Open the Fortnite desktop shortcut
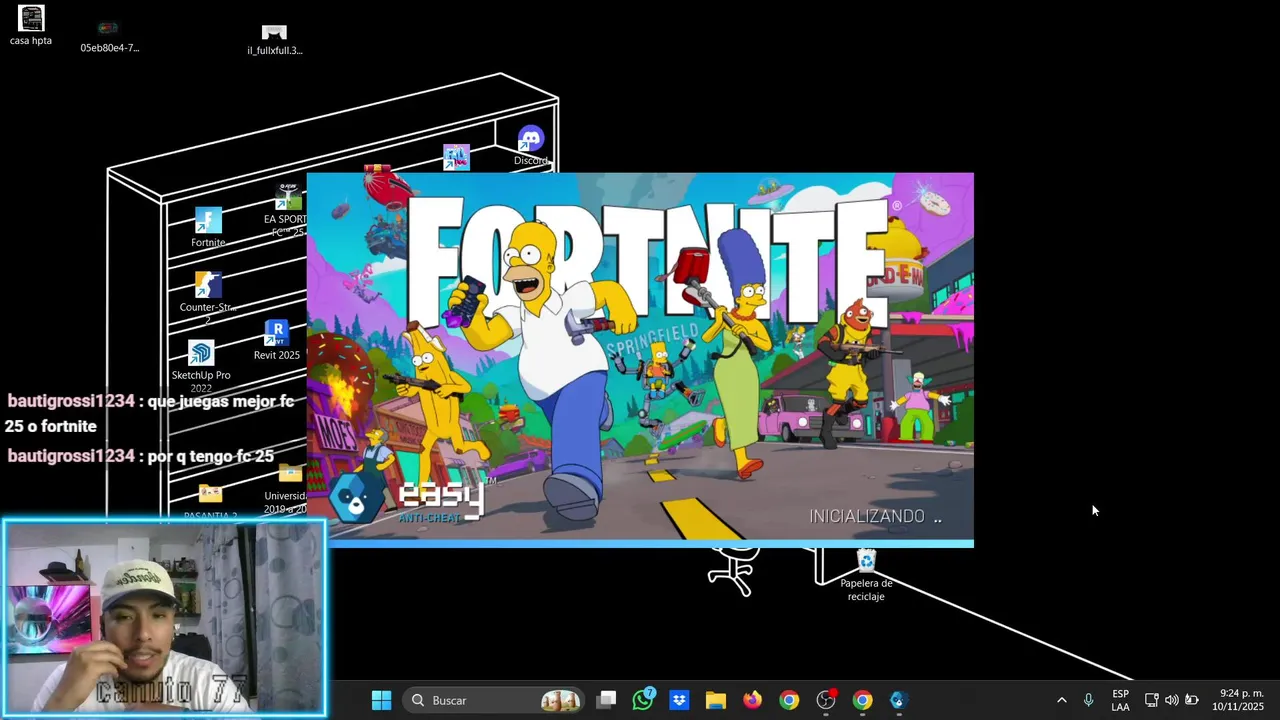This screenshot has height=720, width=1280. 208,228
